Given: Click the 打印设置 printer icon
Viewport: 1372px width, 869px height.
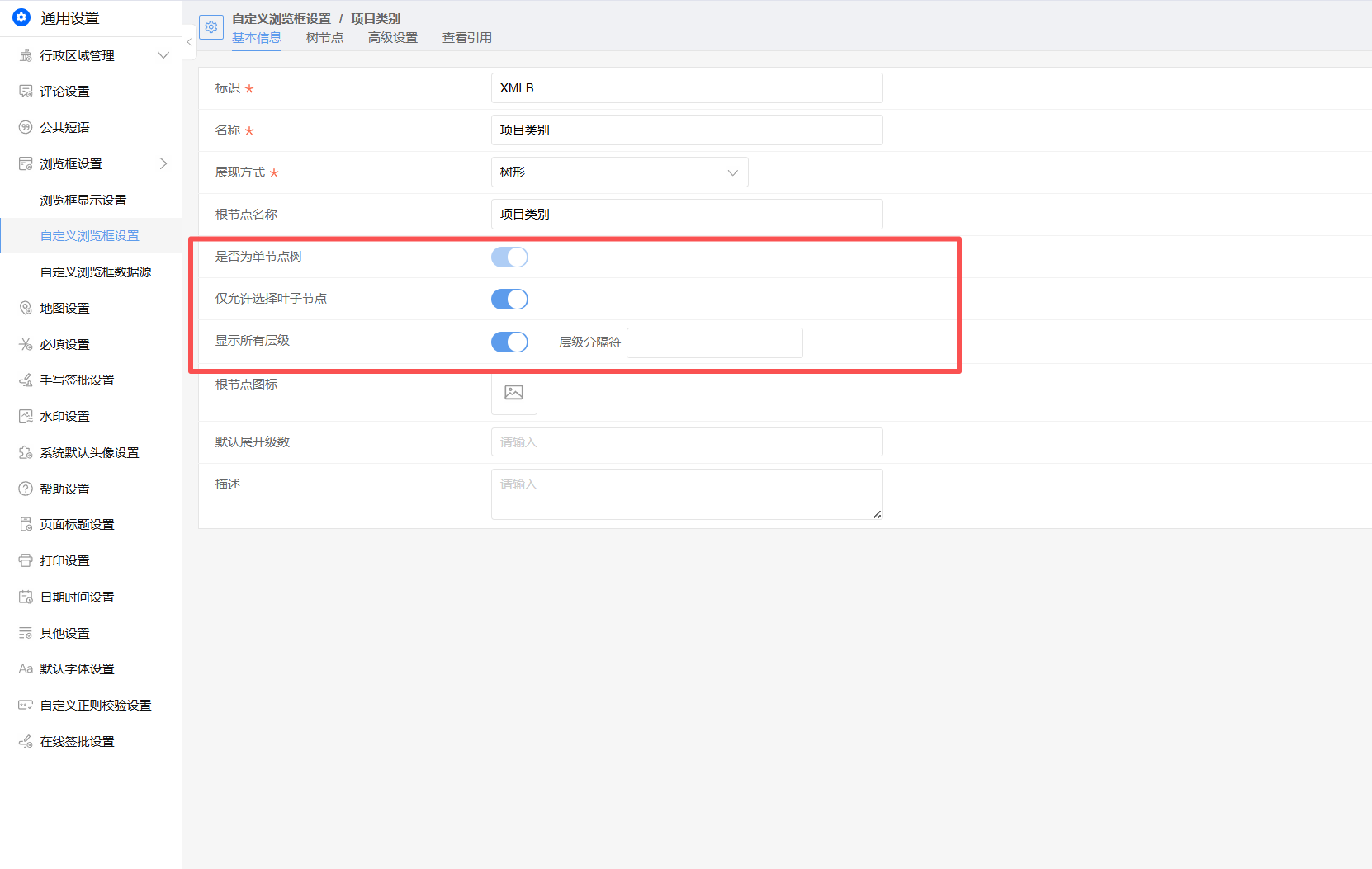Looking at the screenshot, I should tap(26, 561).
